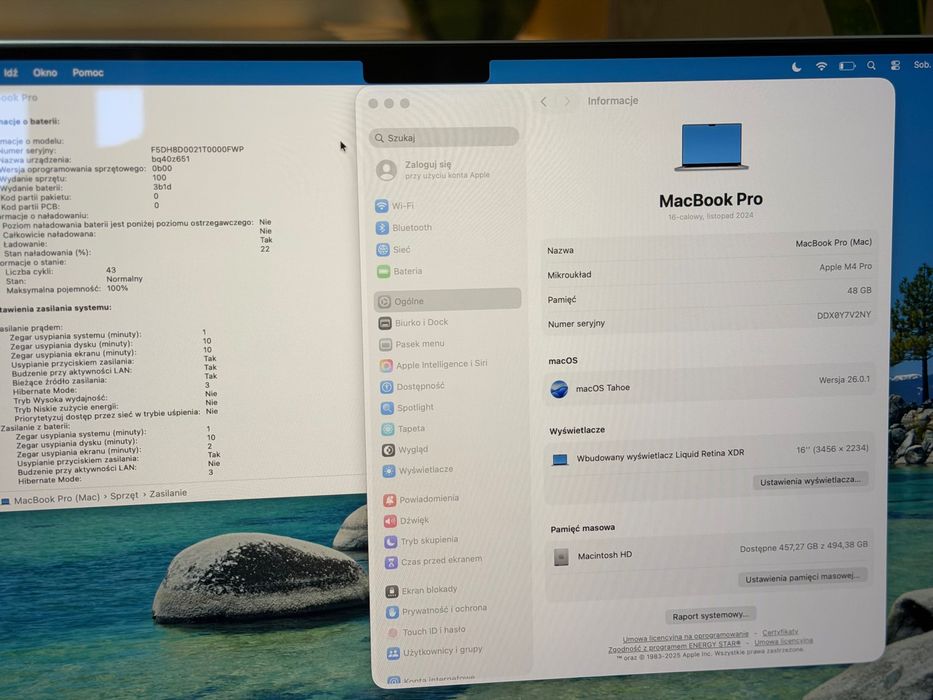
Task: Click the Stan Normalny value in System Report
Action: [124, 279]
